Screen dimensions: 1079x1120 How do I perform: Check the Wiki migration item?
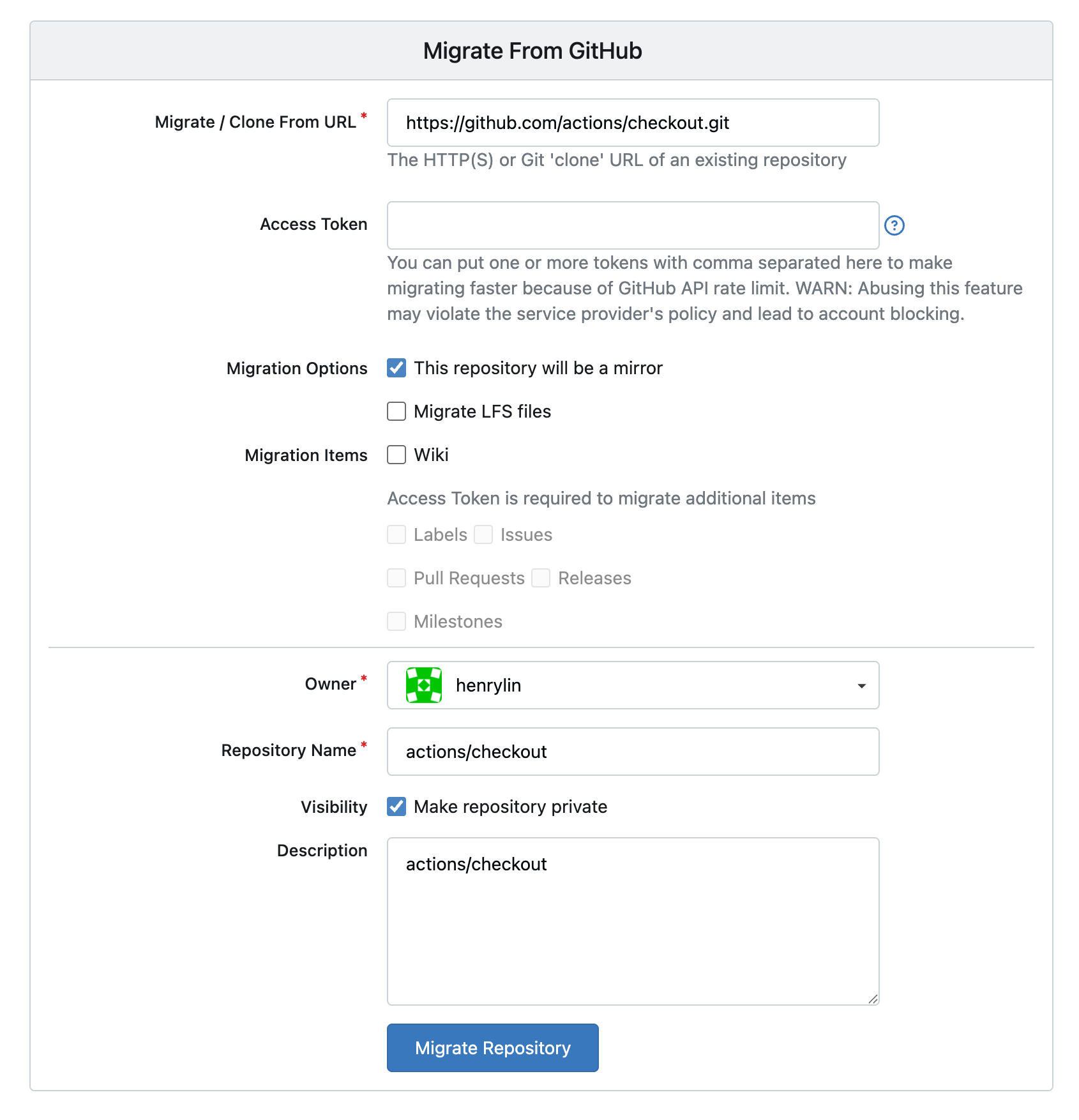[x=396, y=455]
